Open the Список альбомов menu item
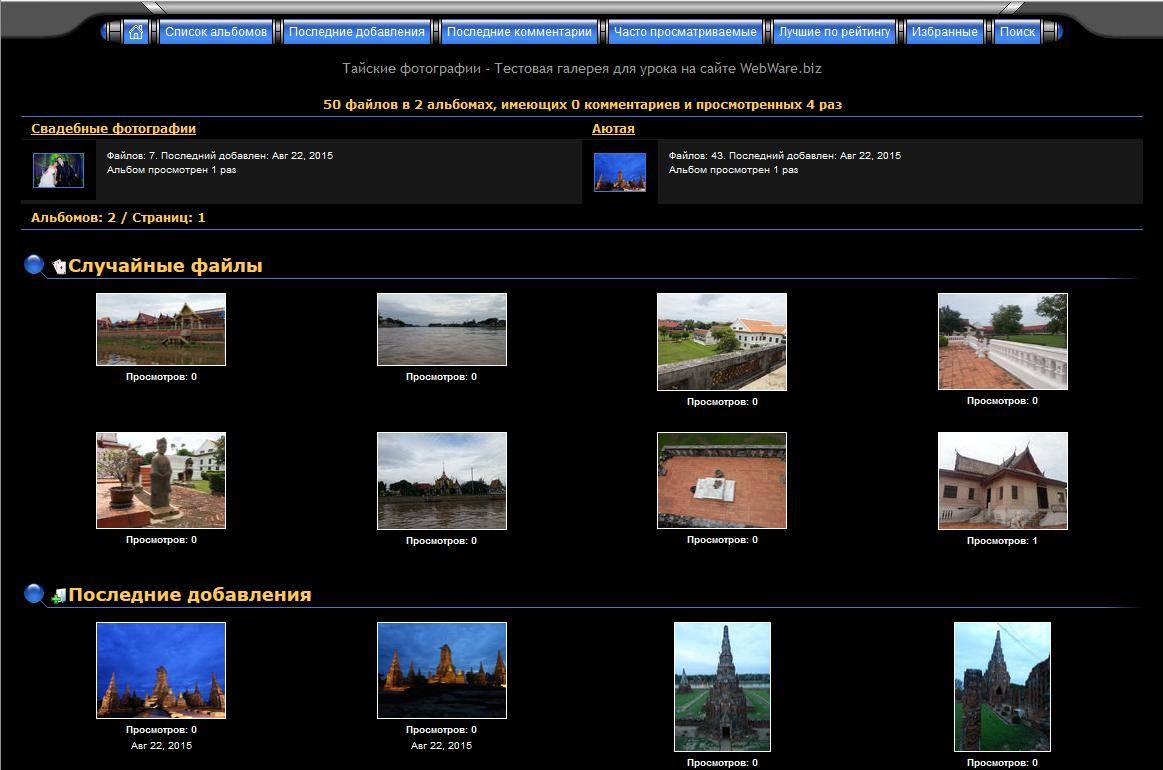The width and height of the screenshot is (1163, 770). point(216,32)
